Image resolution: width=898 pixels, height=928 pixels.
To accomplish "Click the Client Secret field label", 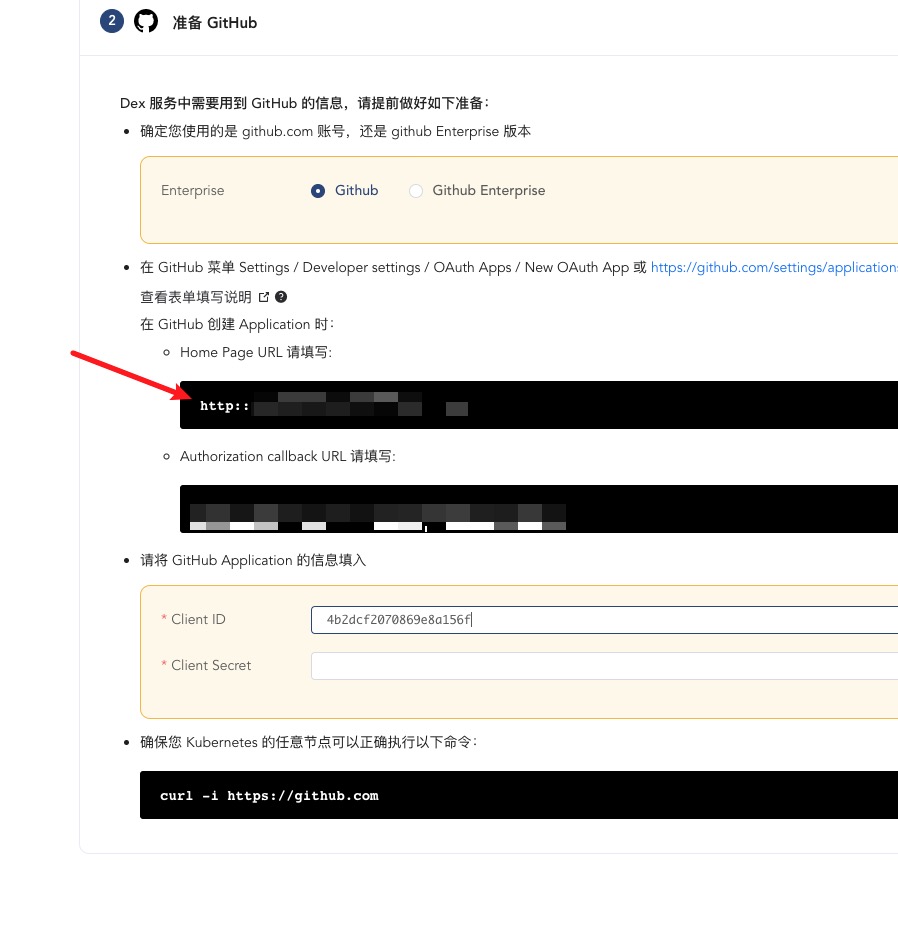I will [x=211, y=666].
